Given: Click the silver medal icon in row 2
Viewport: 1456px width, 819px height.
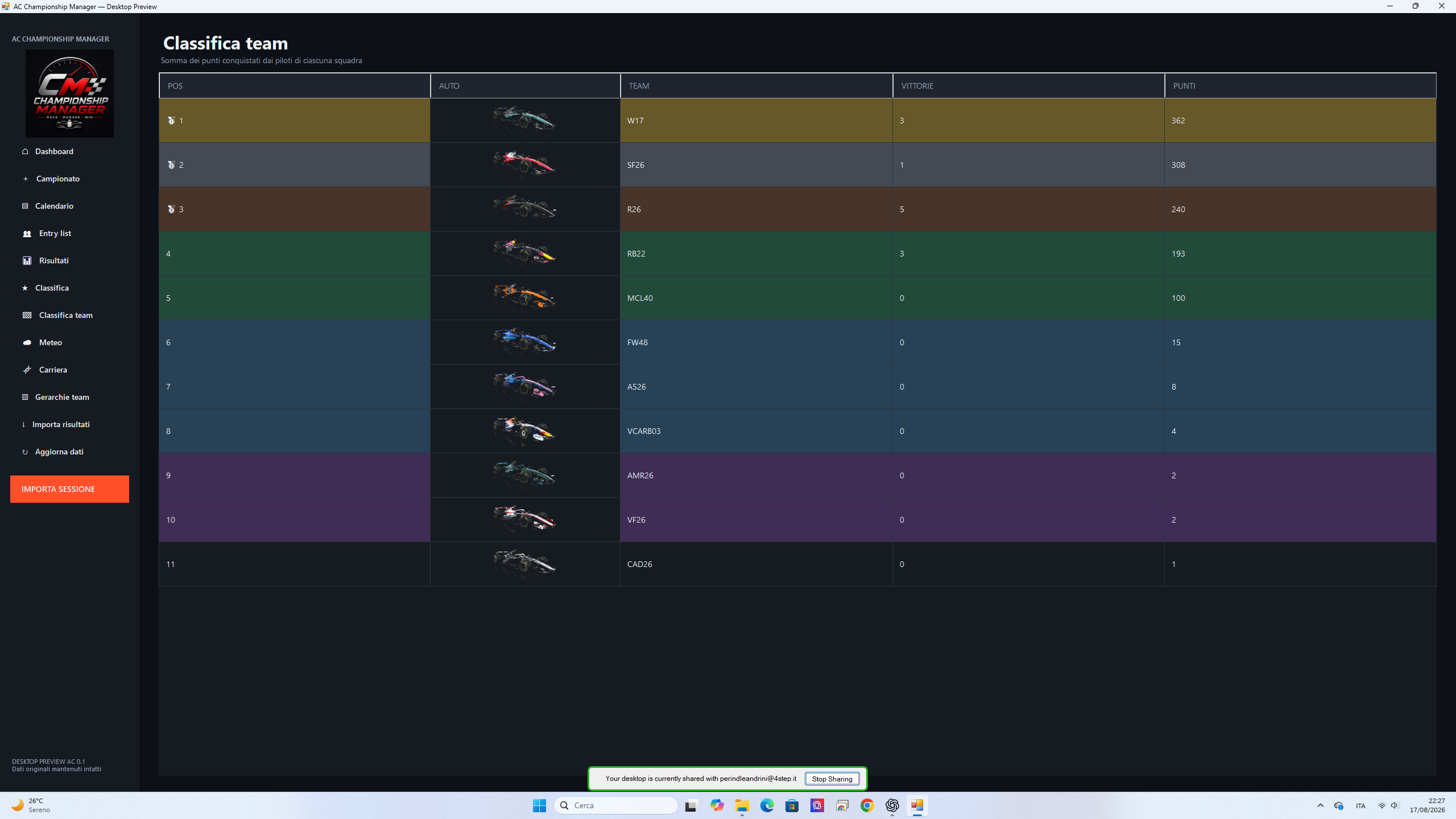Looking at the screenshot, I should [x=171, y=165].
